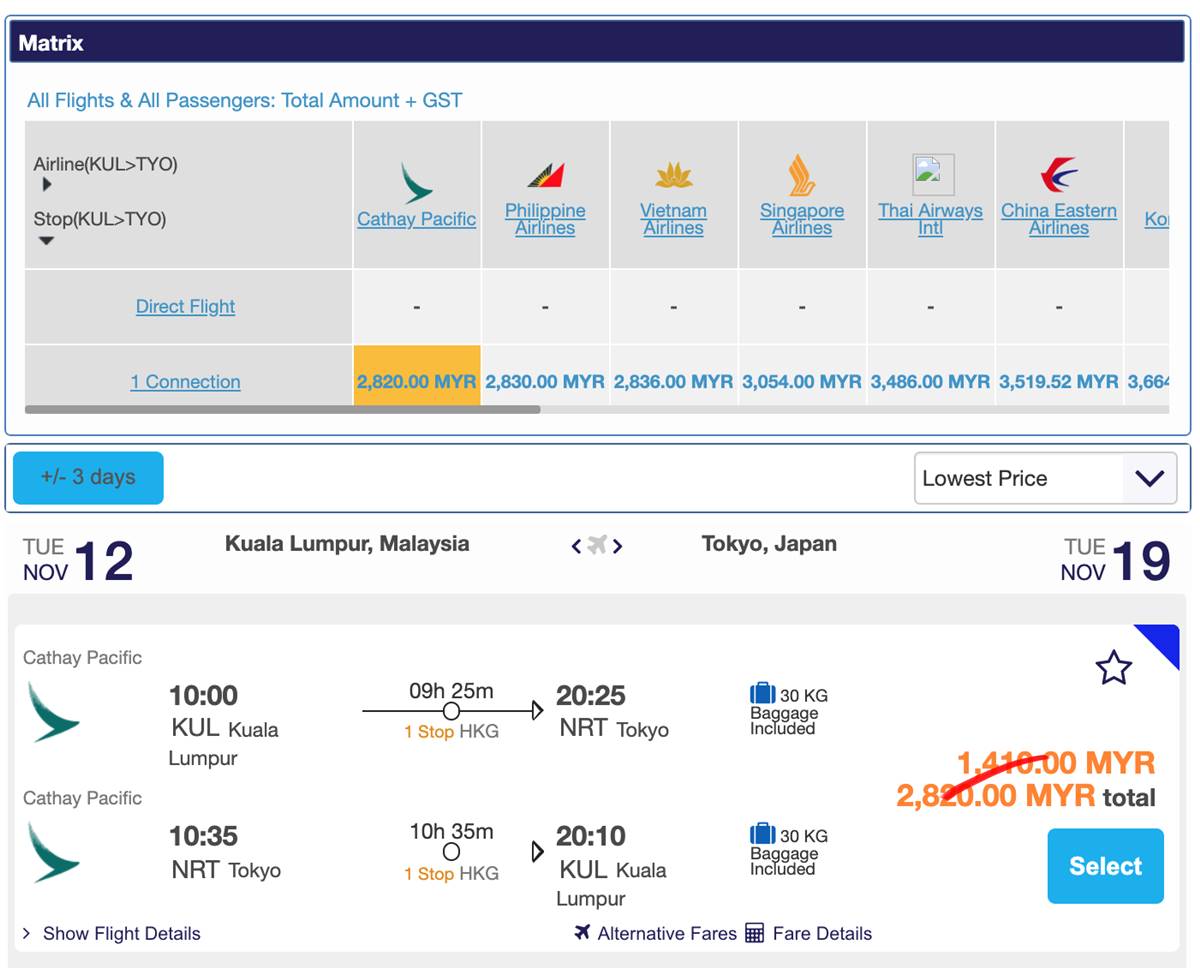Select the 2,836.00 MYR Vietnam Airlines fare

coord(673,382)
